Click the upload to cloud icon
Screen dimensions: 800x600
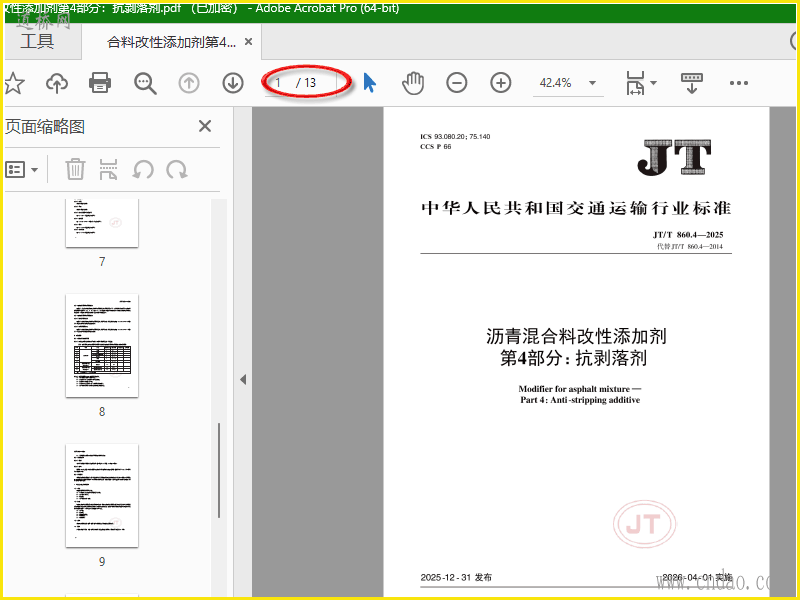click(x=57, y=83)
